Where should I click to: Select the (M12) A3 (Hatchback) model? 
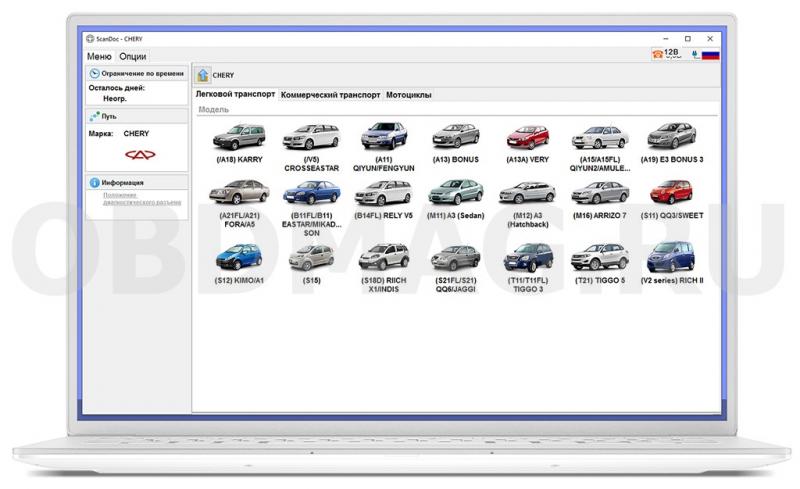[528, 203]
